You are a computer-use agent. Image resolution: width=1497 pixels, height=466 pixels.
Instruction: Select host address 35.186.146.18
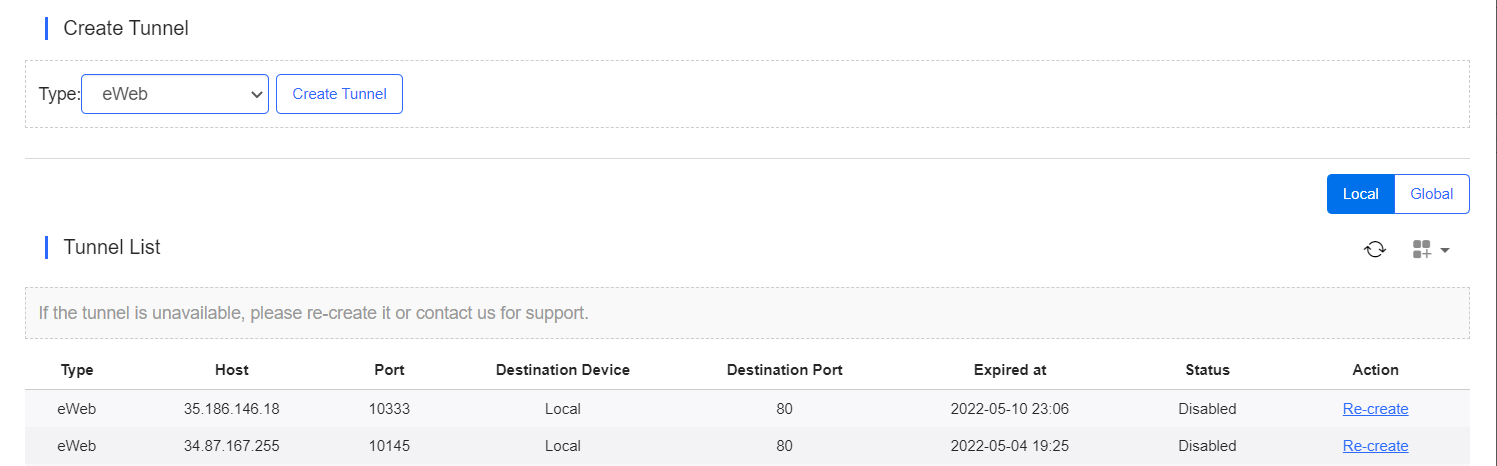tap(232, 409)
